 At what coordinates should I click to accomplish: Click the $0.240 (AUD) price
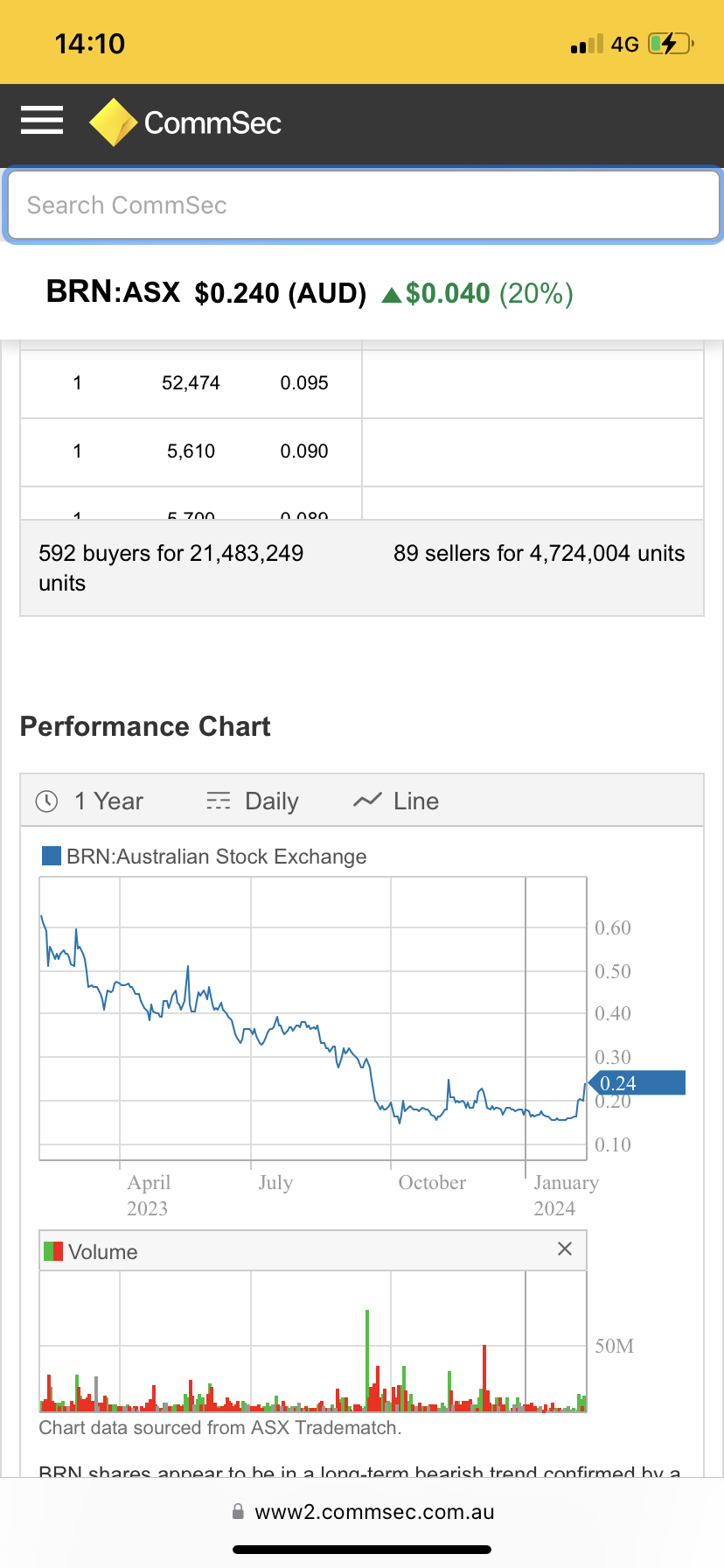click(281, 293)
